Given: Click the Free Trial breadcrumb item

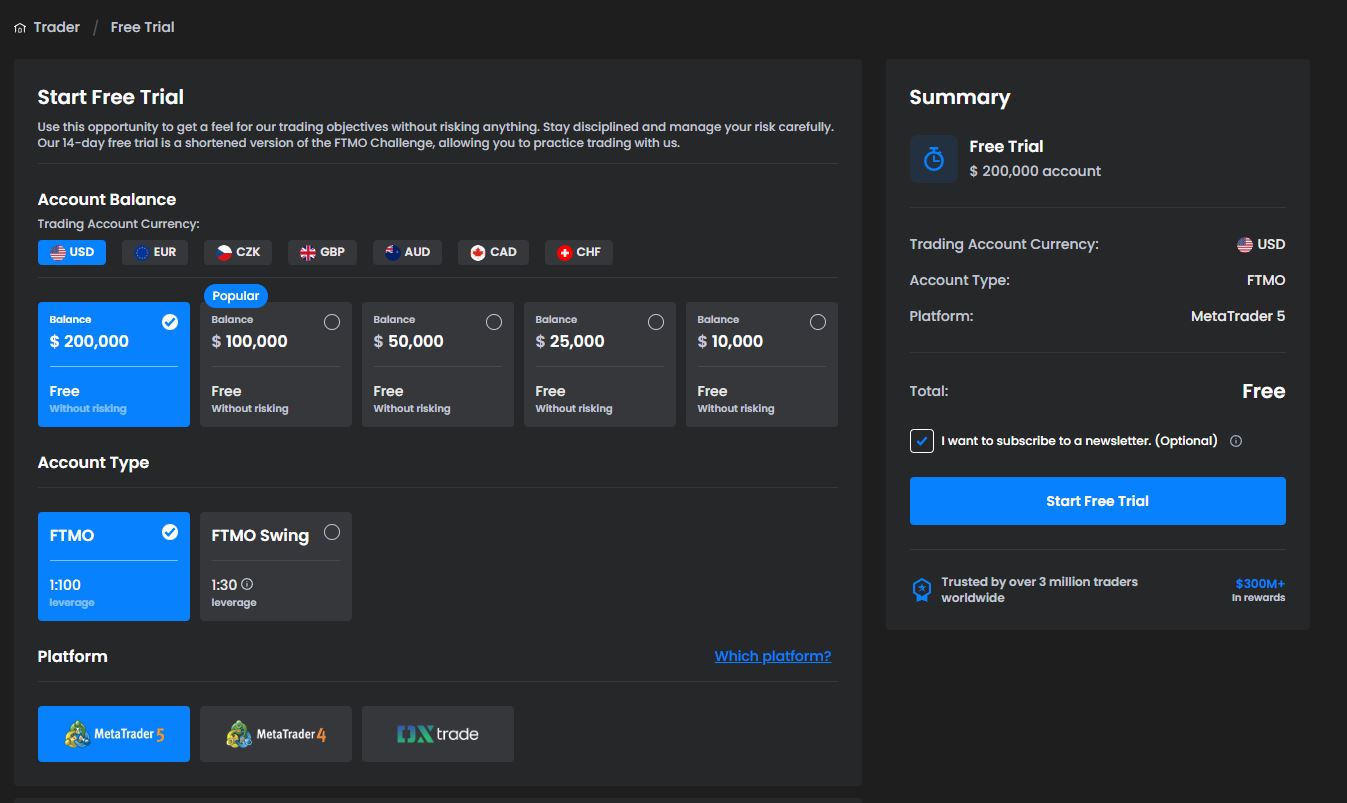Looking at the screenshot, I should (141, 27).
